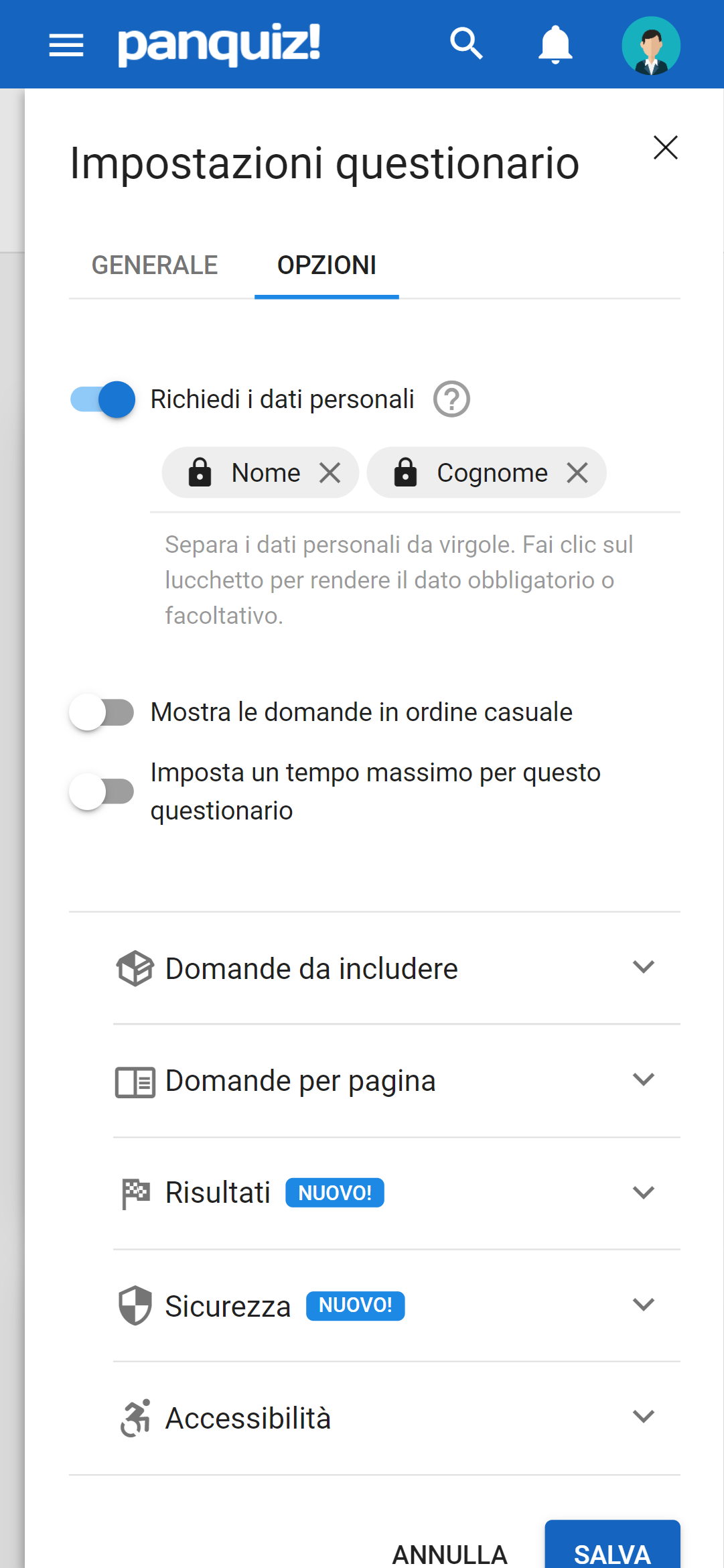The image size is (724, 1568).
Task: Click the Accessibilità wheelchair icon
Action: (x=135, y=1418)
